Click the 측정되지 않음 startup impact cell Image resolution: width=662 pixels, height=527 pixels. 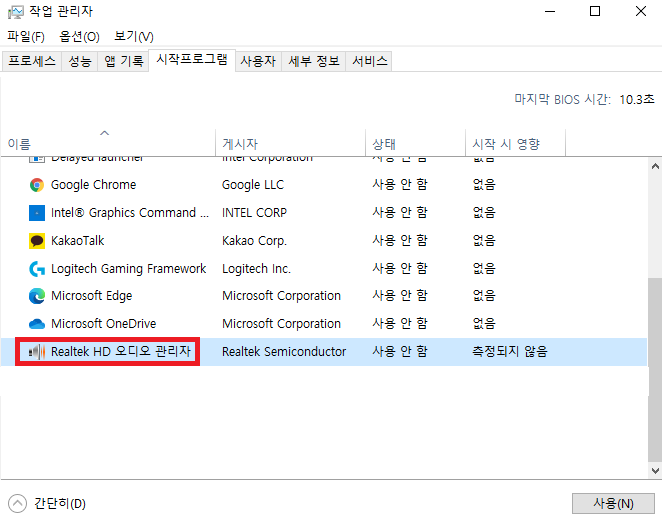tap(510, 351)
